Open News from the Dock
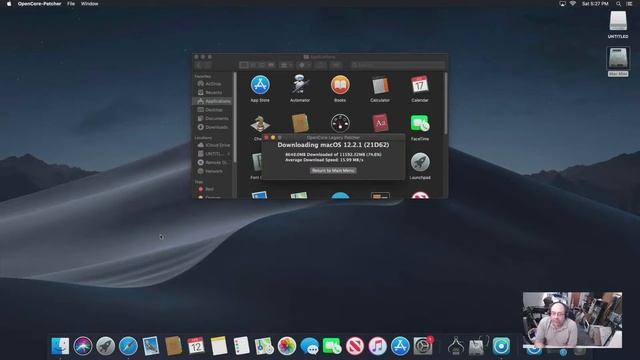The height and width of the screenshot is (360, 640). [x=355, y=346]
